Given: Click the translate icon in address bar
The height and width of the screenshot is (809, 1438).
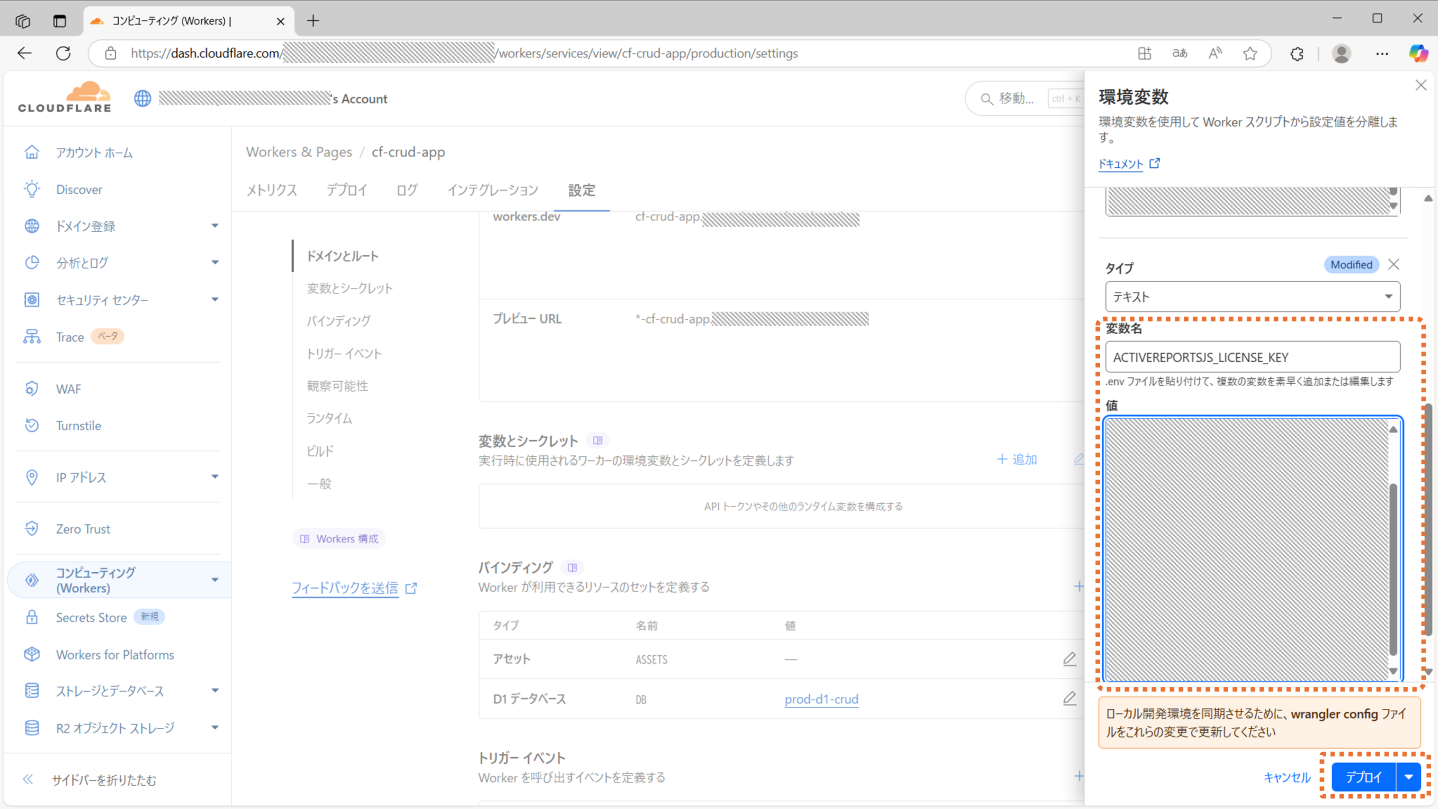Looking at the screenshot, I should 1180,53.
